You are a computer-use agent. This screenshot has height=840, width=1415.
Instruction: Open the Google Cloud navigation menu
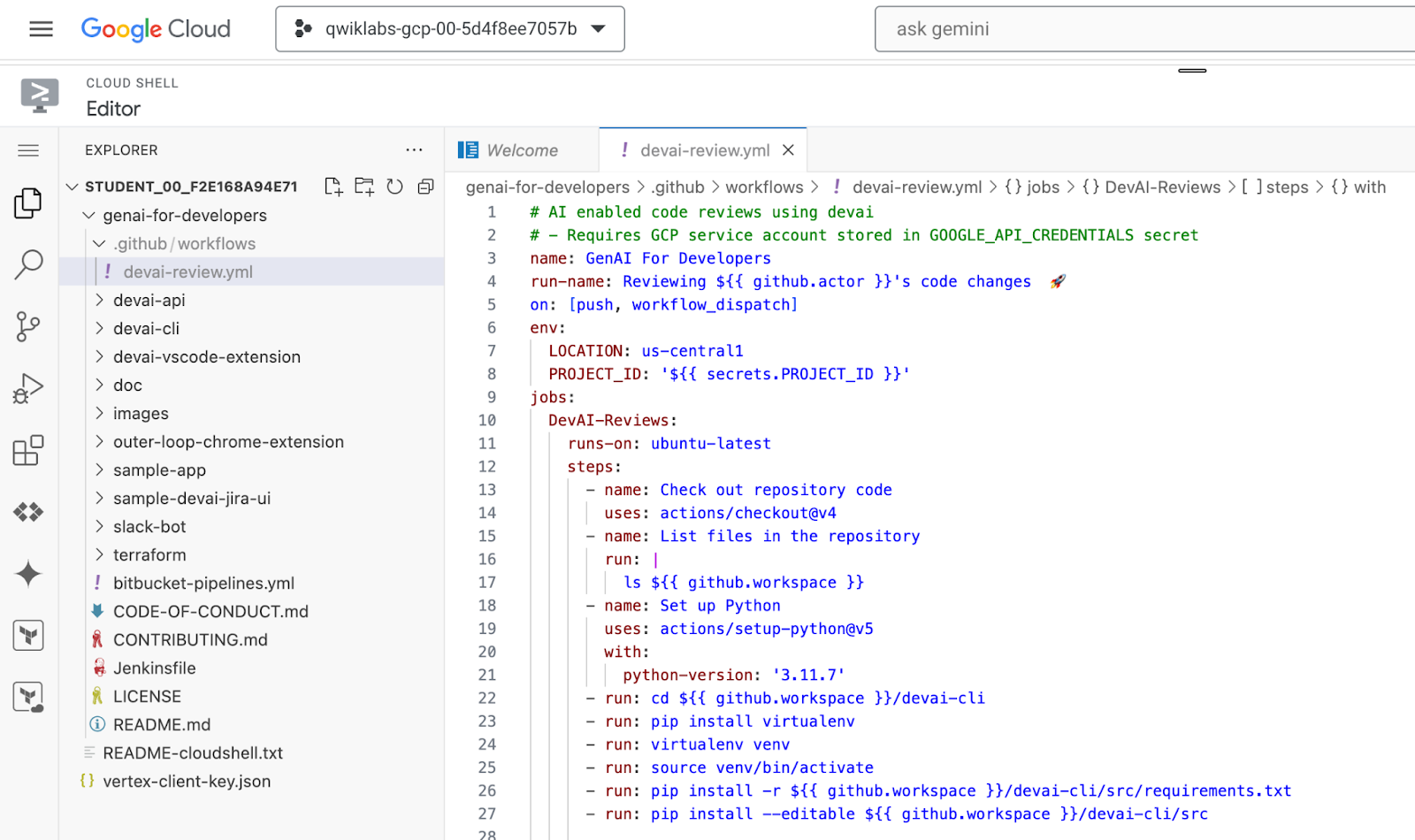[41, 29]
